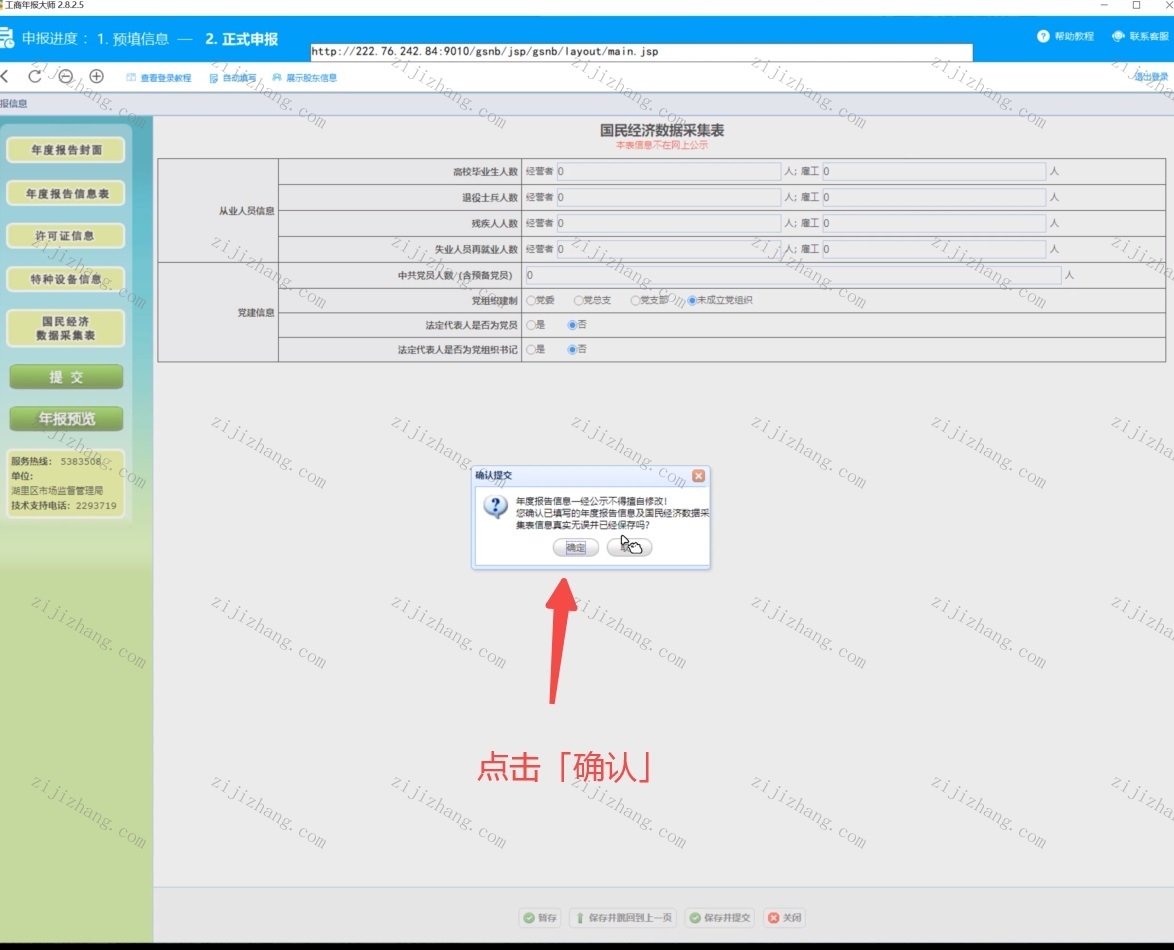
Task: Click 联系客服 contact support
Action: tap(1140, 36)
